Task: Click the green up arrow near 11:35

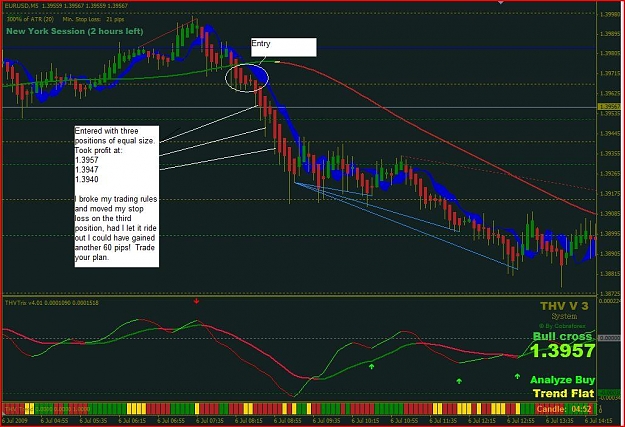Action: [x=459, y=381]
